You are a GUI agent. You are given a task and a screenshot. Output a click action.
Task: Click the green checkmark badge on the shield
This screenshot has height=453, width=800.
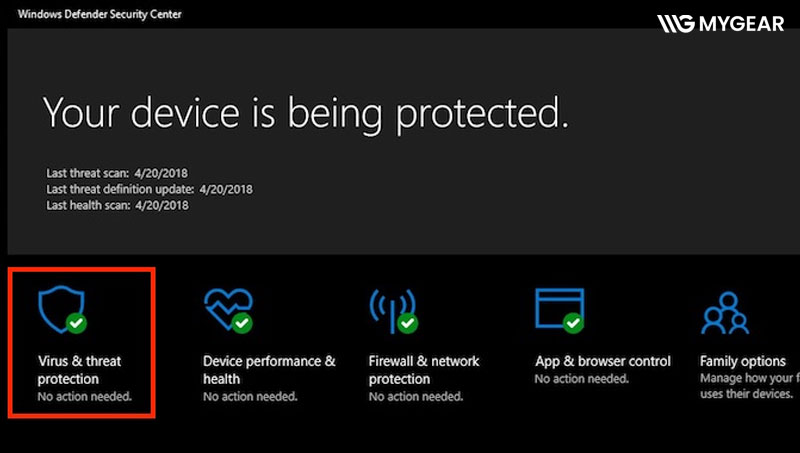76,323
